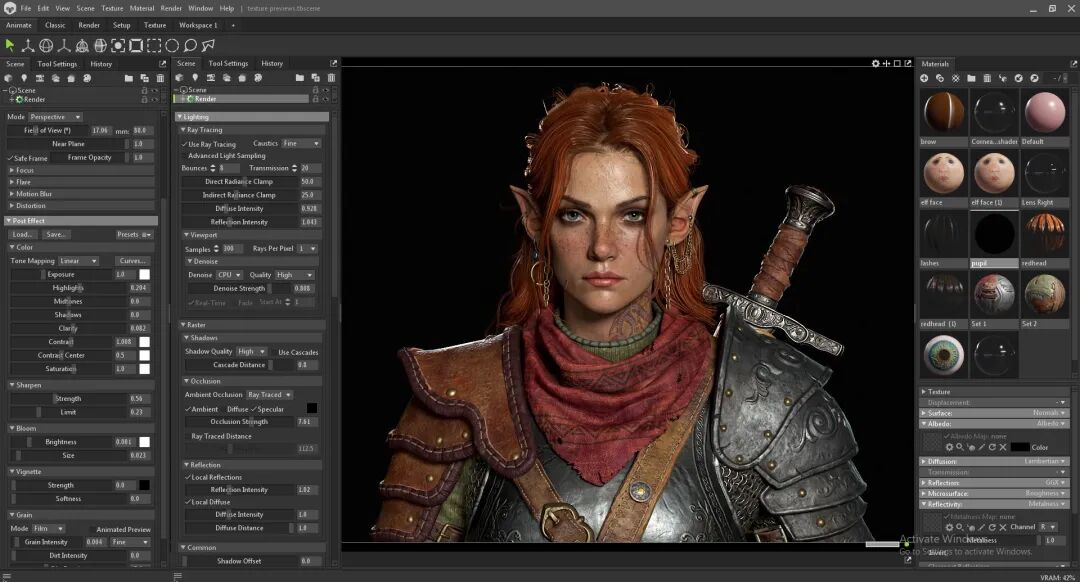Image resolution: width=1080 pixels, height=582 pixels.
Task: Open Shadow Quality High dropdown
Action: pyautogui.click(x=251, y=351)
